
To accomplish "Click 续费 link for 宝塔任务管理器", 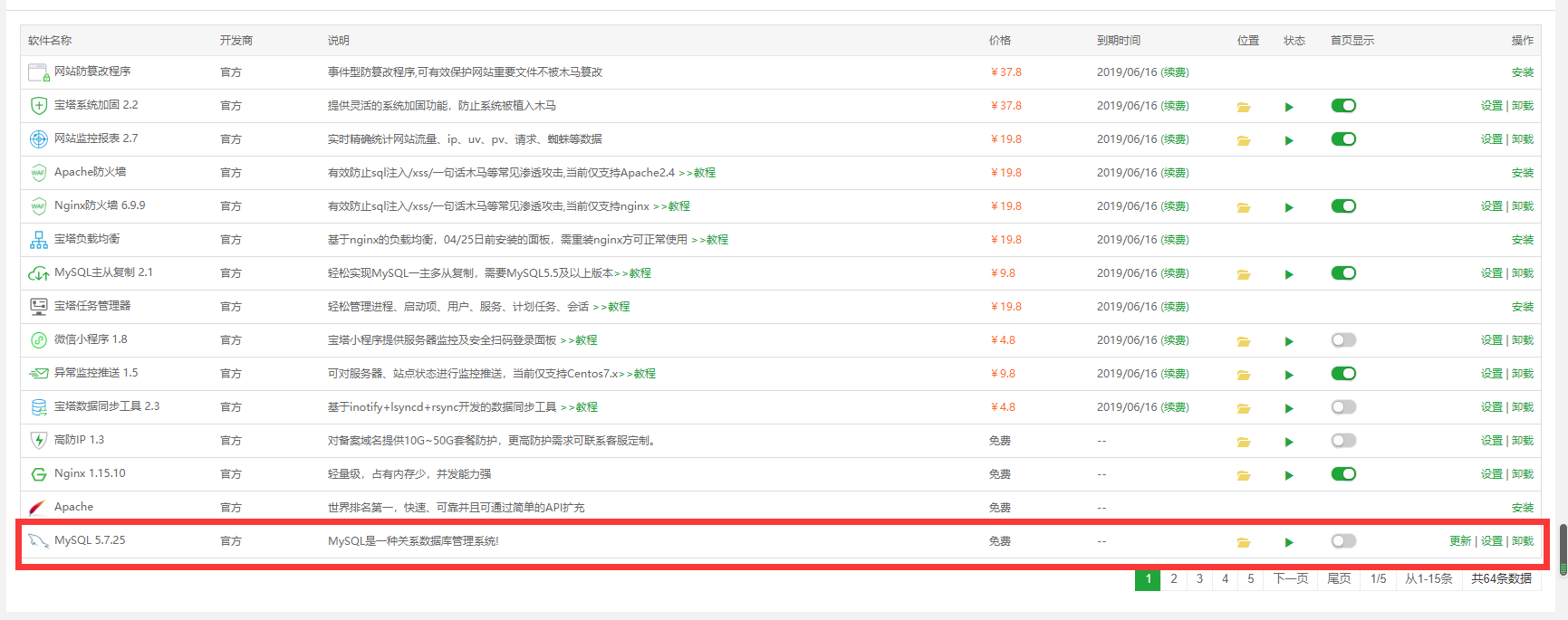I will pos(1175,307).
